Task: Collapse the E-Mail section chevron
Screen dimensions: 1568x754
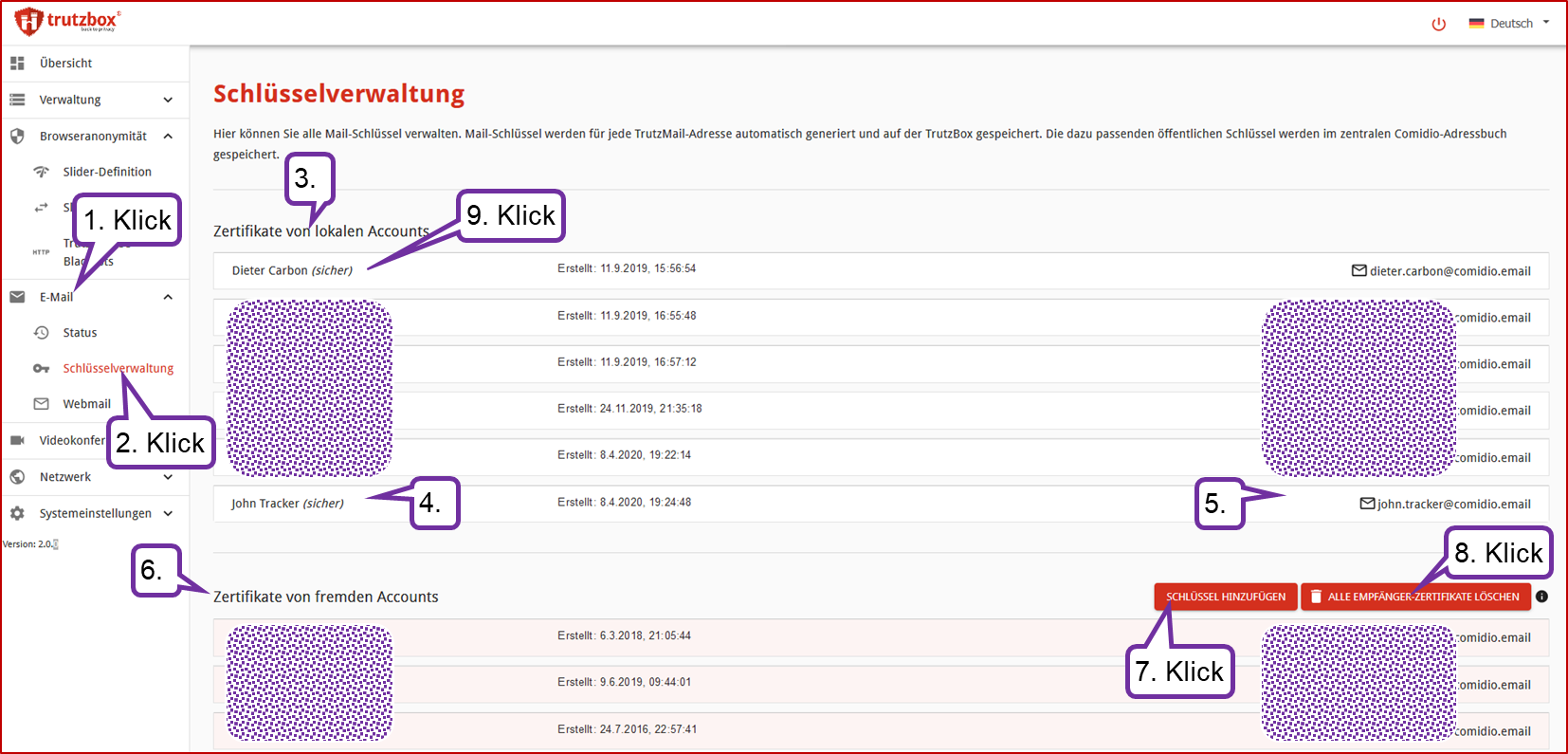Action: click(168, 297)
